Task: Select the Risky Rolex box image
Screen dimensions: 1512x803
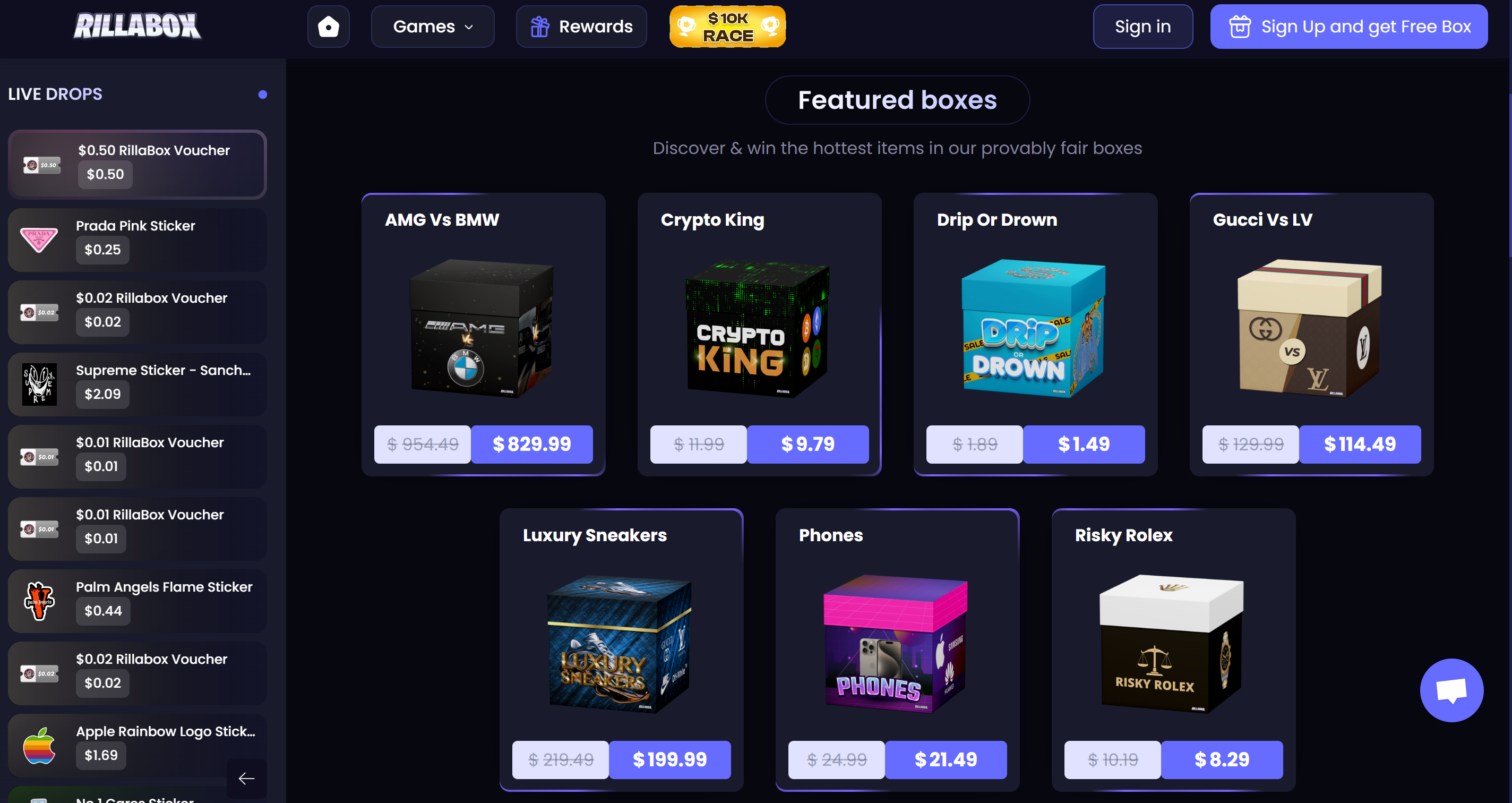Action: coord(1171,644)
